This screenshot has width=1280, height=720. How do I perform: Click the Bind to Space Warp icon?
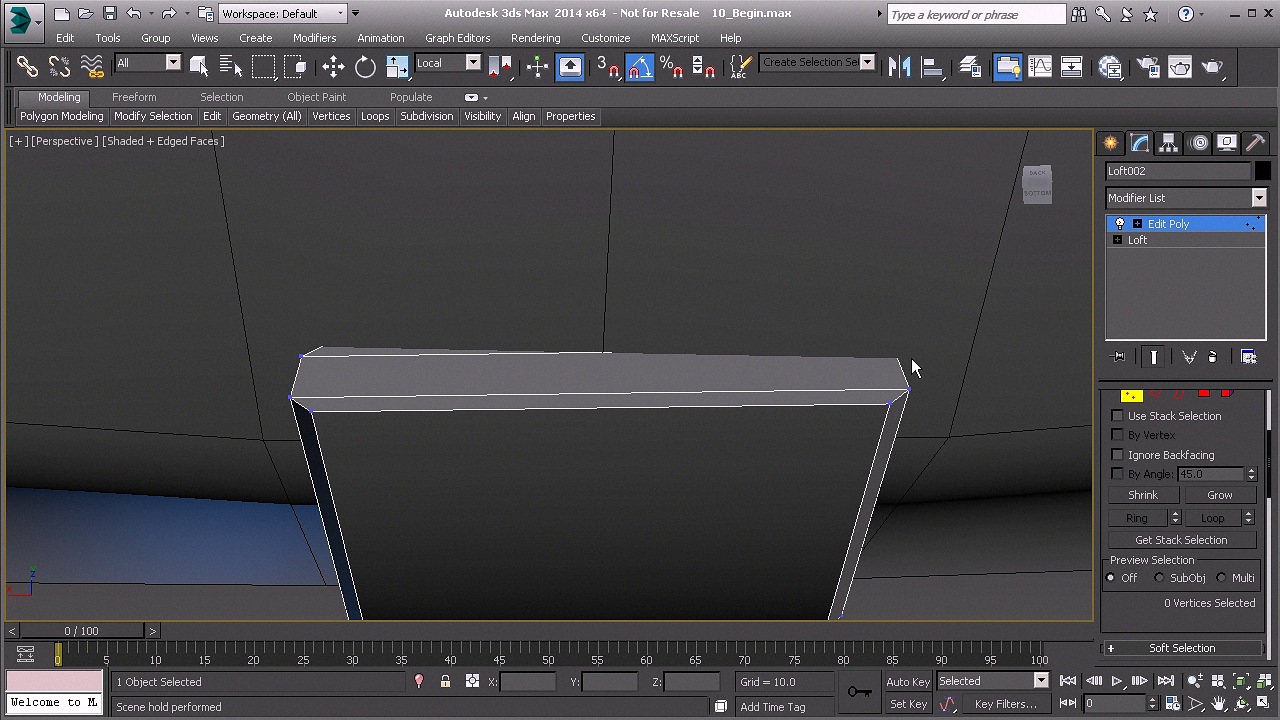click(x=92, y=67)
